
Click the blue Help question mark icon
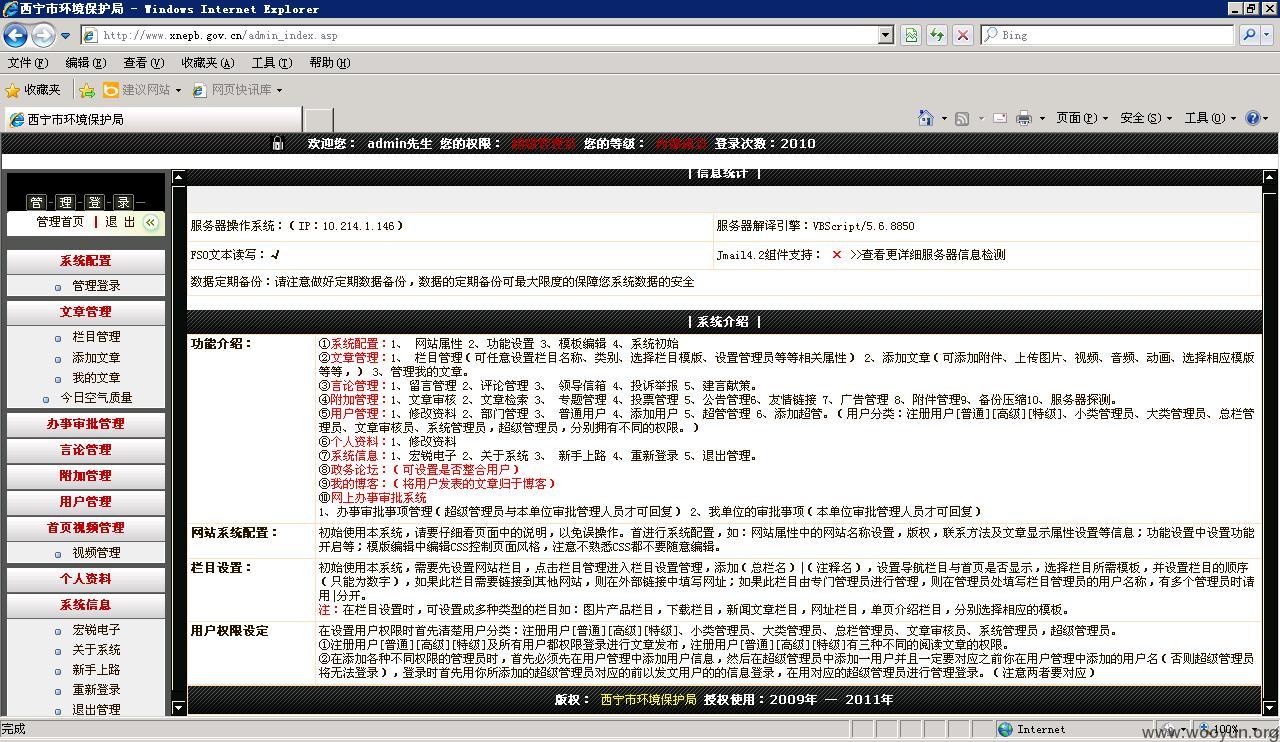pyautogui.click(x=1252, y=118)
